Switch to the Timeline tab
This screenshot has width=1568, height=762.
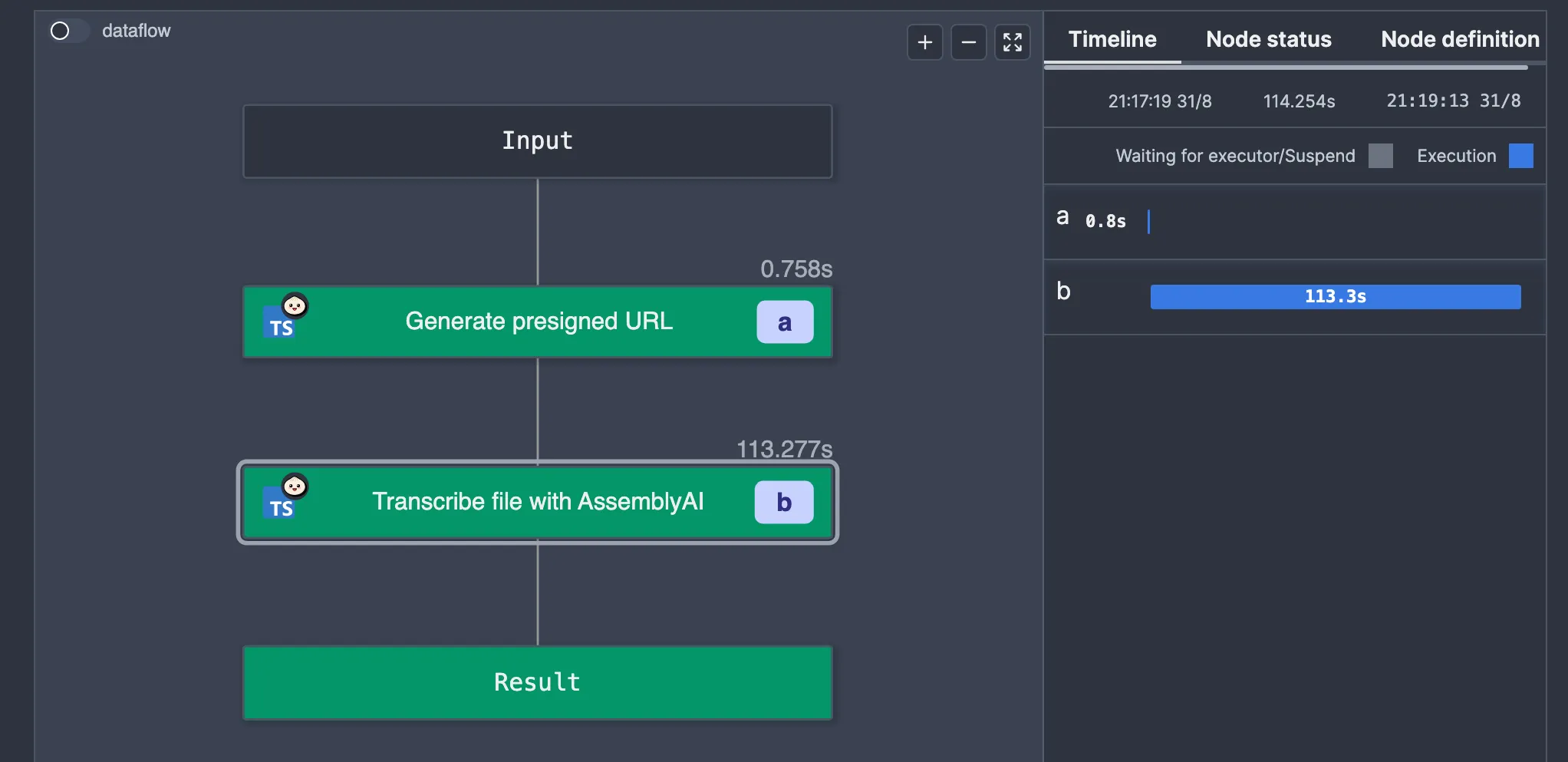click(1112, 39)
